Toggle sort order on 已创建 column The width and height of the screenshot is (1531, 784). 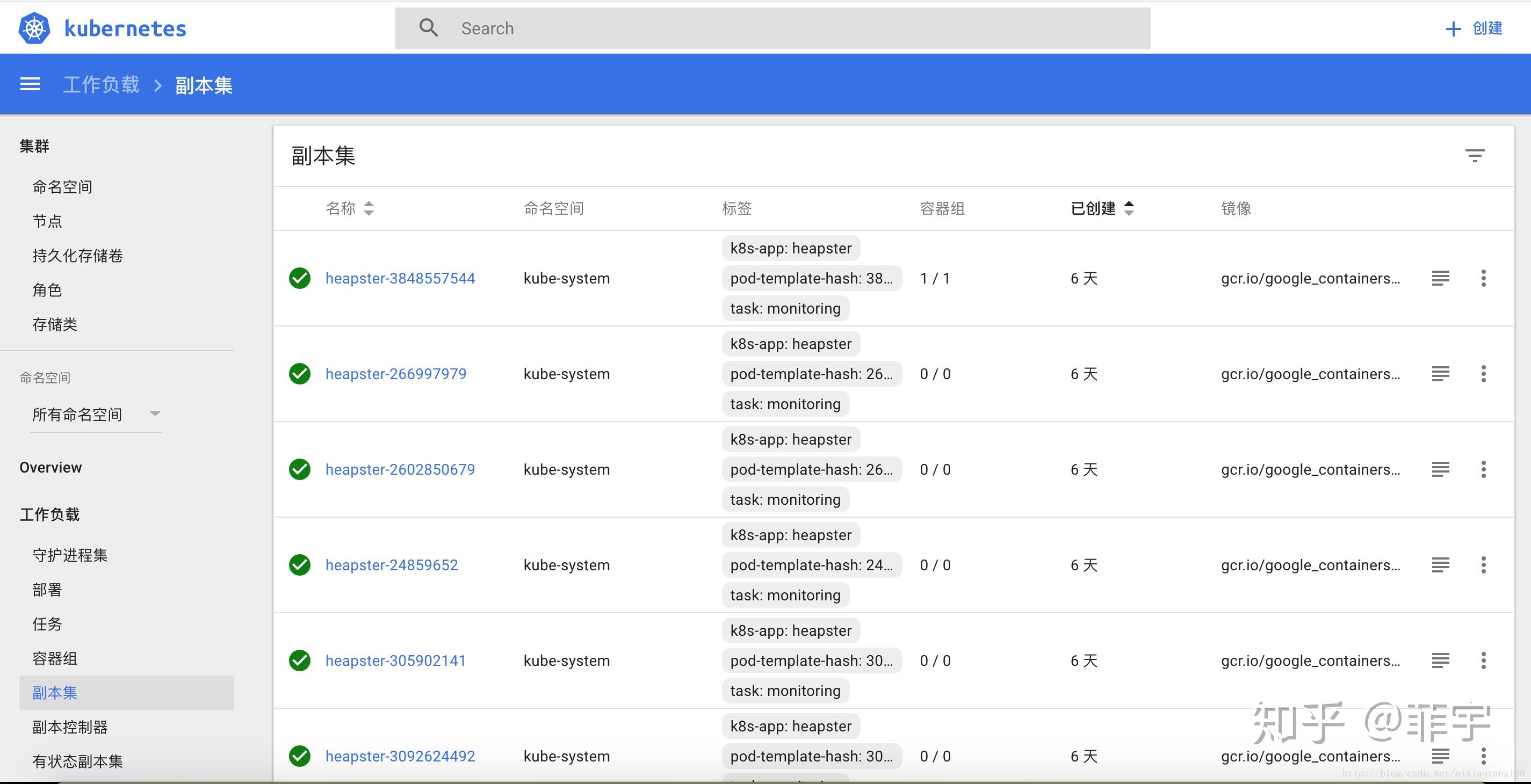click(x=1129, y=208)
